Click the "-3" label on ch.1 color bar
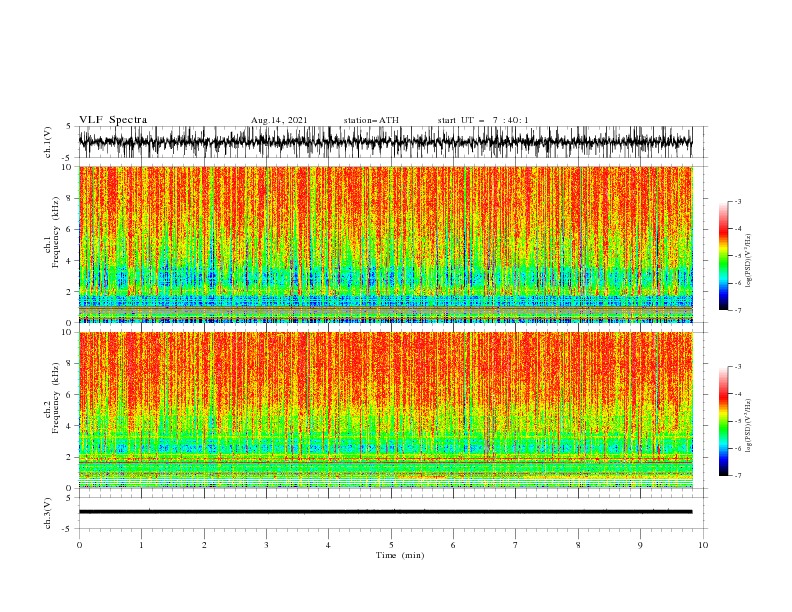Viewport: 792px width, 612px height. click(x=737, y=201)
